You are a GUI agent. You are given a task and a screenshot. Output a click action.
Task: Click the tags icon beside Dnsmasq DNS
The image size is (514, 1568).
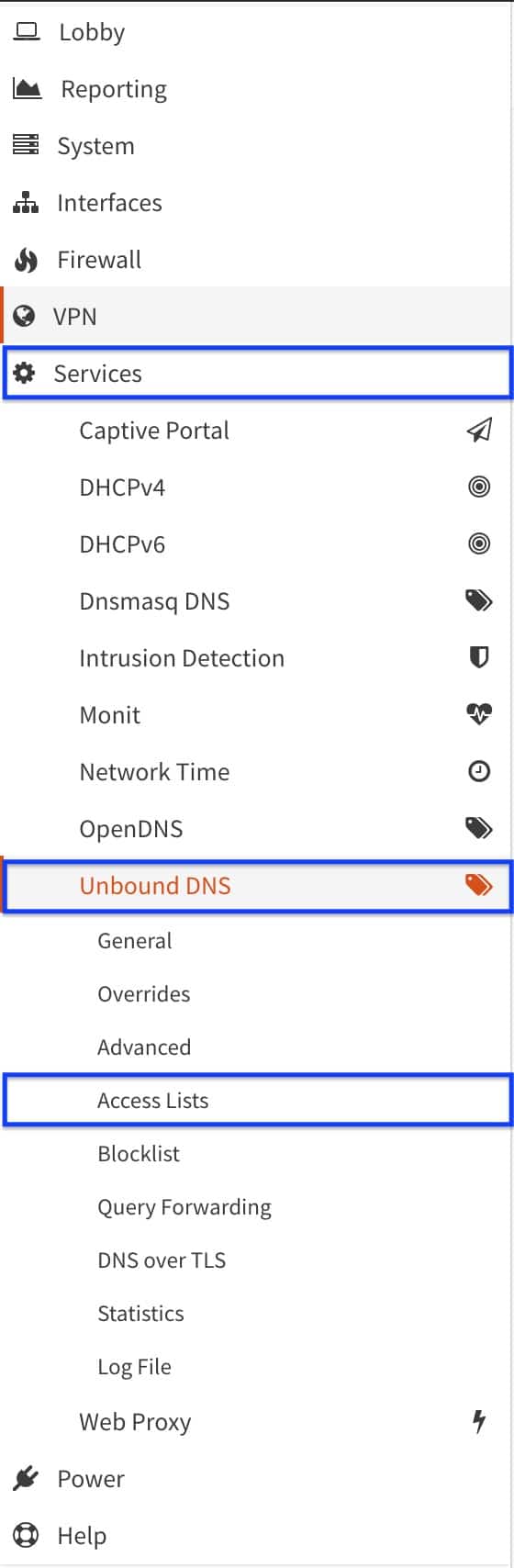(x=479, y=600)
